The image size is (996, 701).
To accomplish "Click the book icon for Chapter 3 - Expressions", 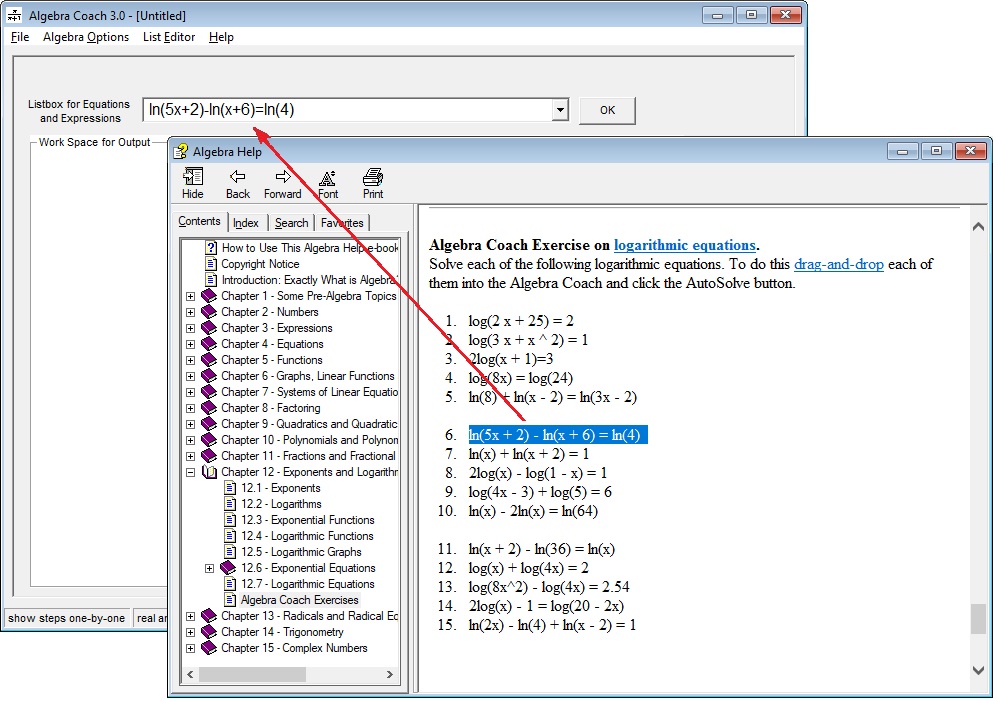I will coord(209,328).
